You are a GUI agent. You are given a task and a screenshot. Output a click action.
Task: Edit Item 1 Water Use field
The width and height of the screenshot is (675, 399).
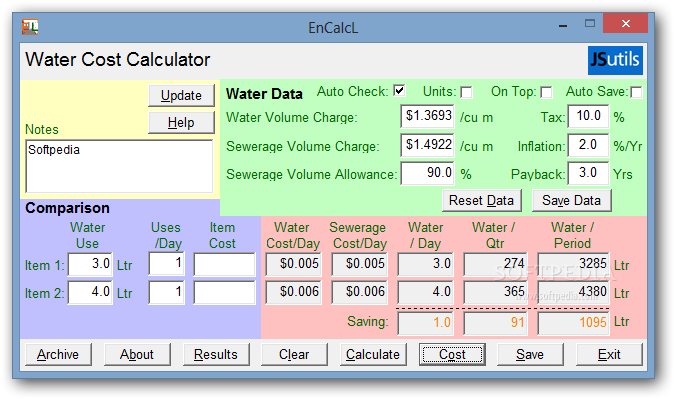[x=90, y=264]
